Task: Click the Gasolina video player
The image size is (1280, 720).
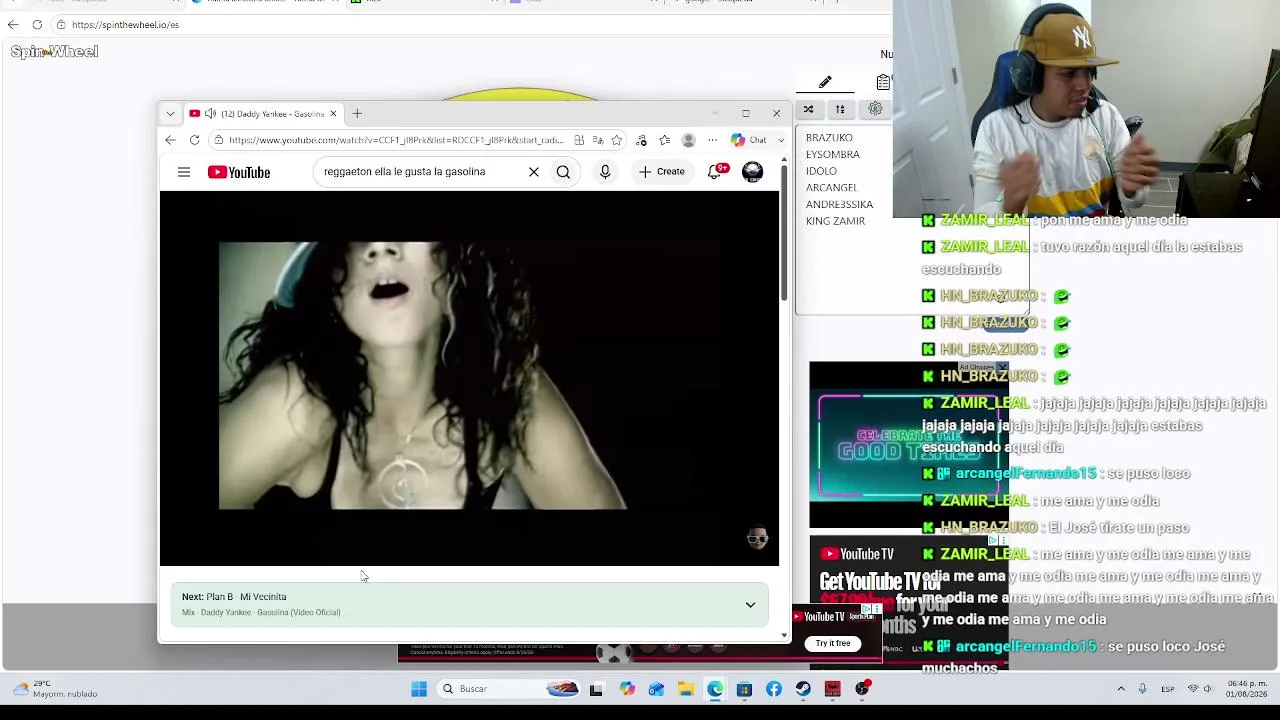Action: click(x=469, y=378)
